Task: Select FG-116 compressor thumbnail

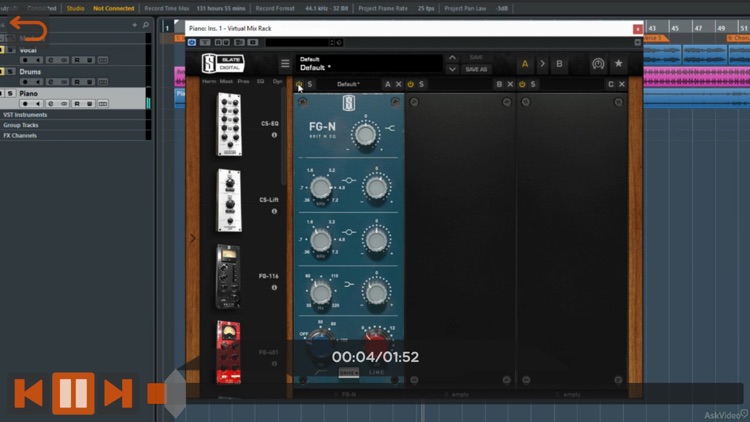Action: 229,277
